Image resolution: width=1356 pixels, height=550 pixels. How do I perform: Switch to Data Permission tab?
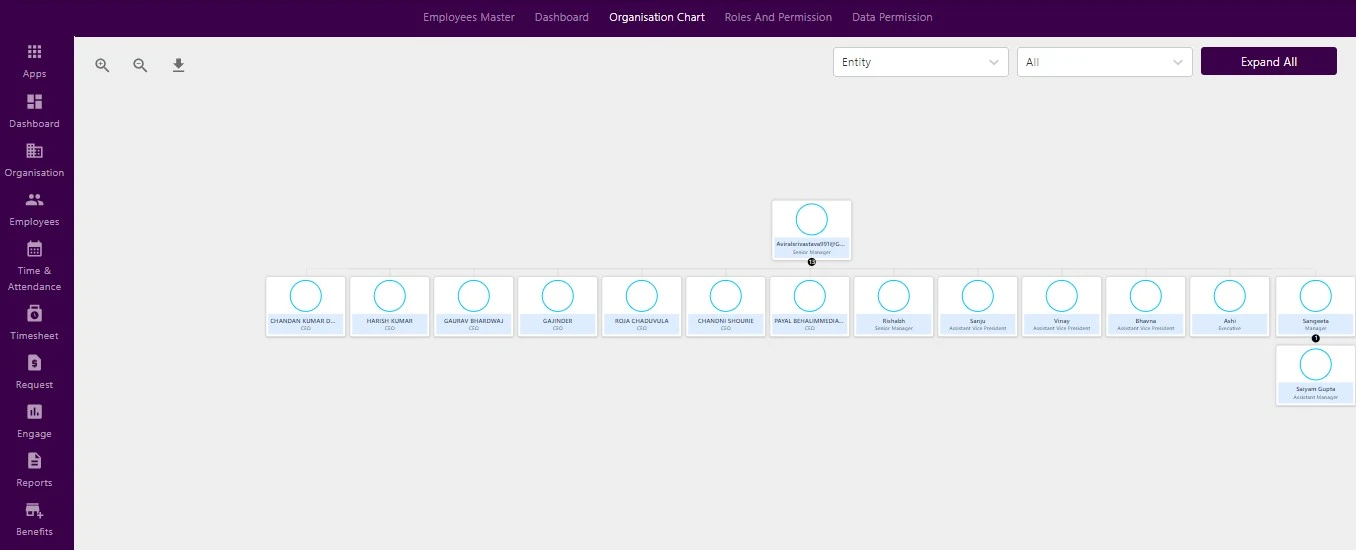click(x=892, y=17)
